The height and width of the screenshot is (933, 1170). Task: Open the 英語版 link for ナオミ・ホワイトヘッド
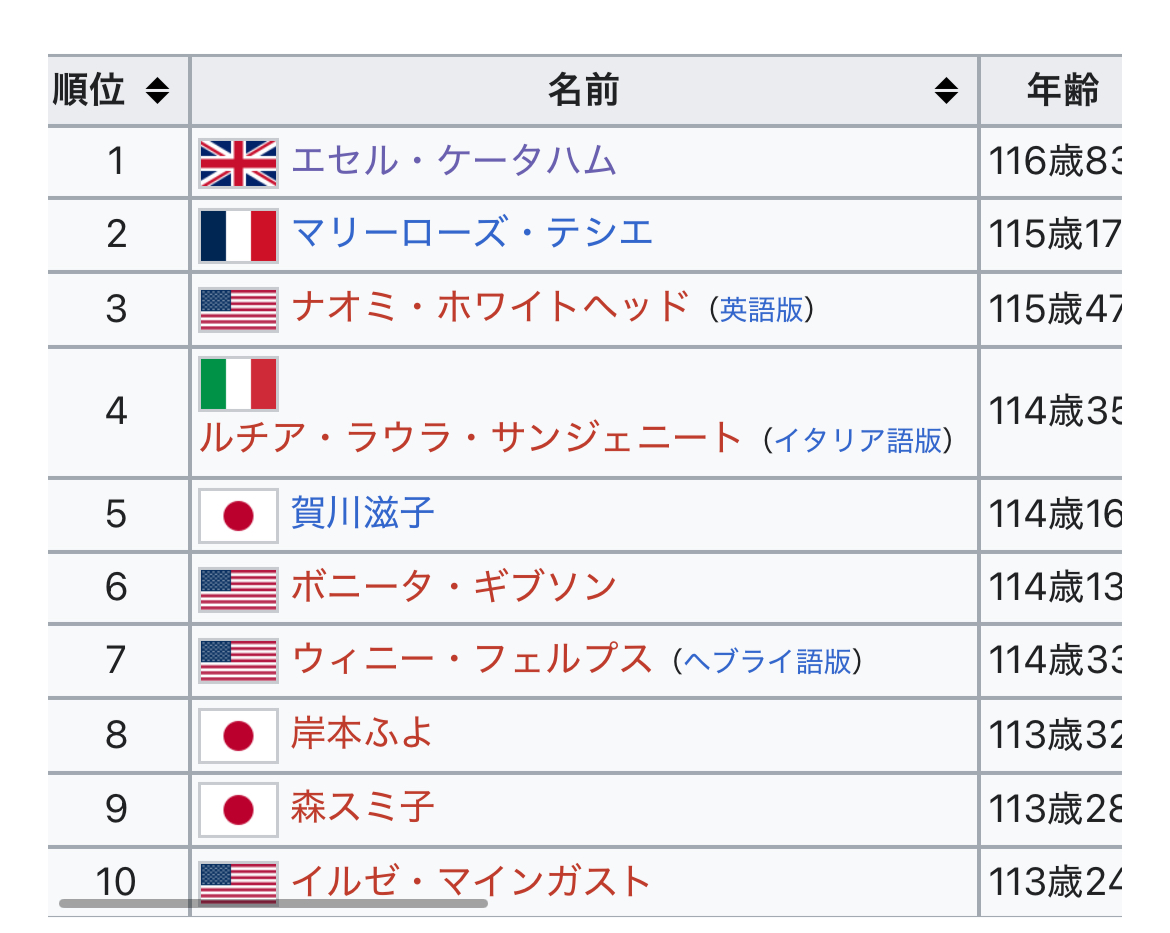click(x=761, y=310)
